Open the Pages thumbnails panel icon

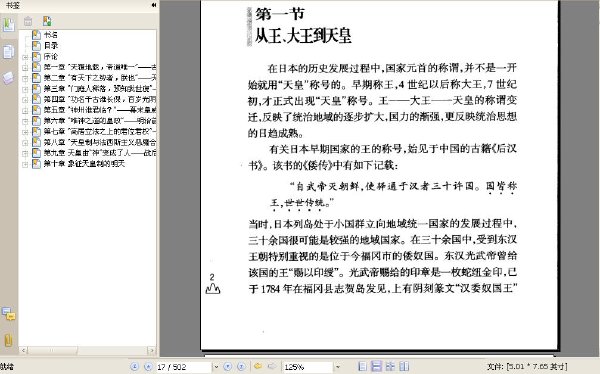(x=8, y=52)
